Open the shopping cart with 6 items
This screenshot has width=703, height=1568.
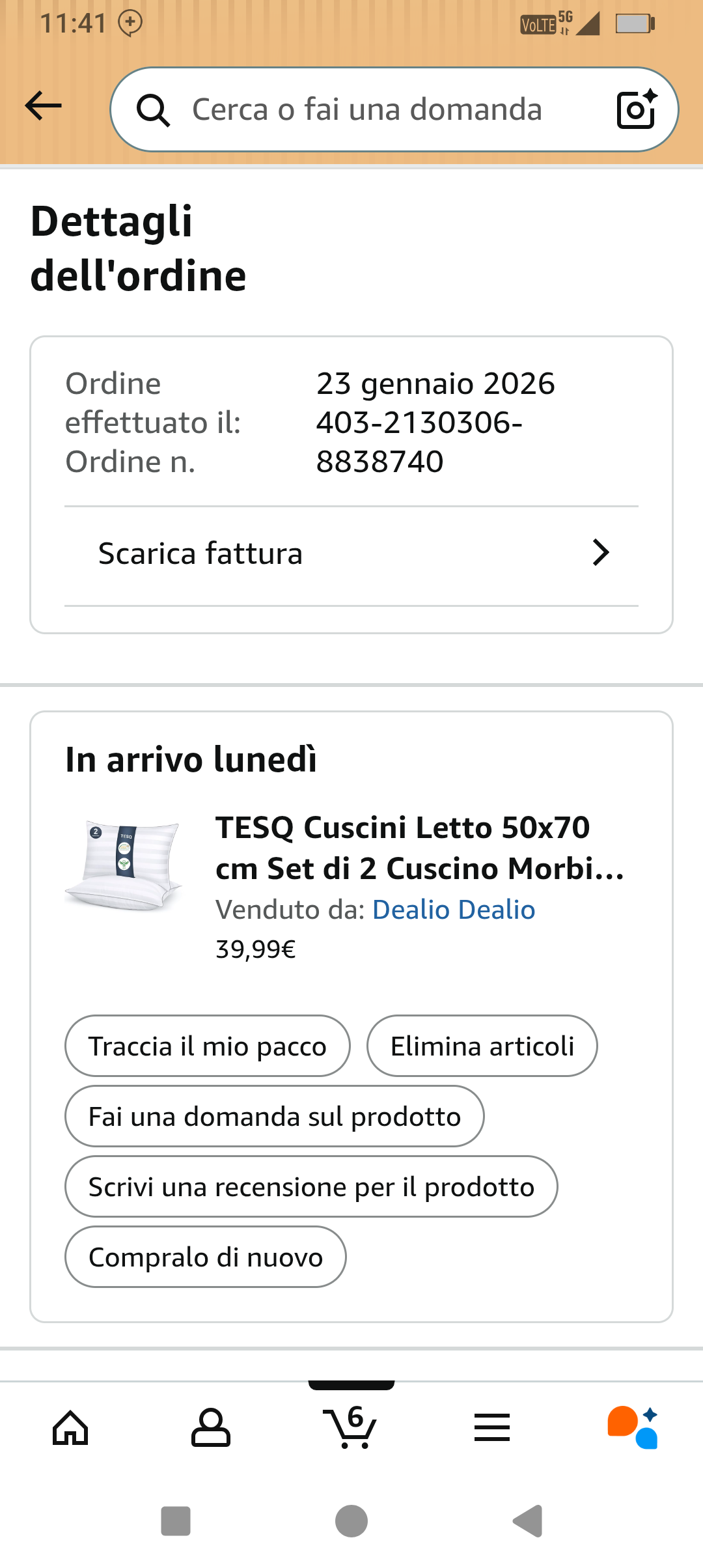[351, 1428]
